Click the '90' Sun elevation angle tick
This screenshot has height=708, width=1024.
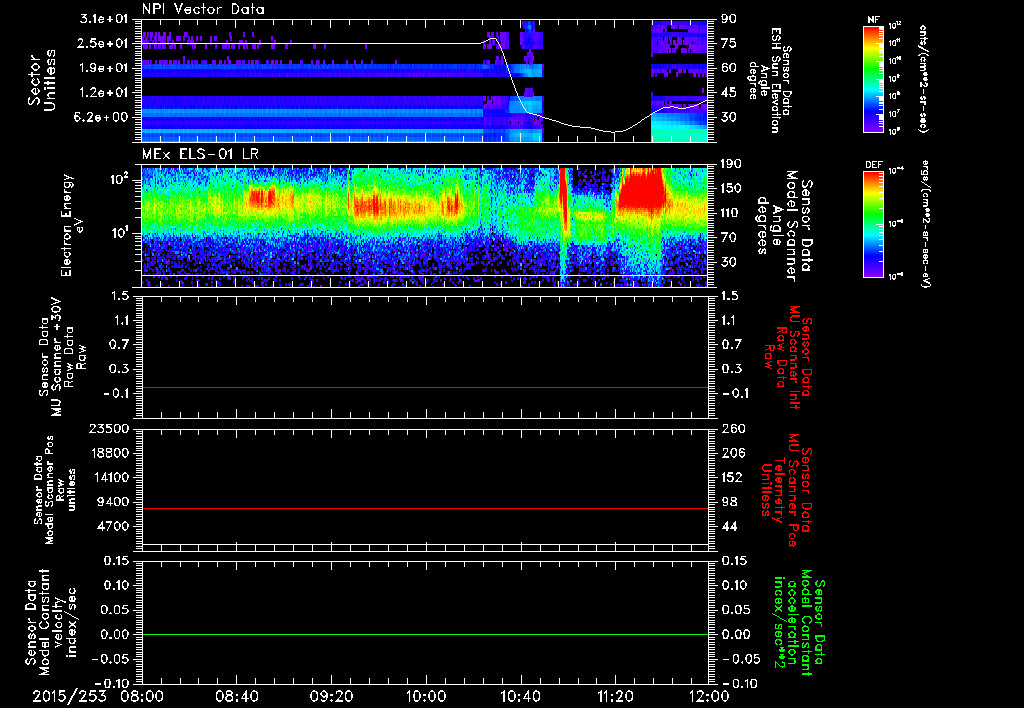729,19
